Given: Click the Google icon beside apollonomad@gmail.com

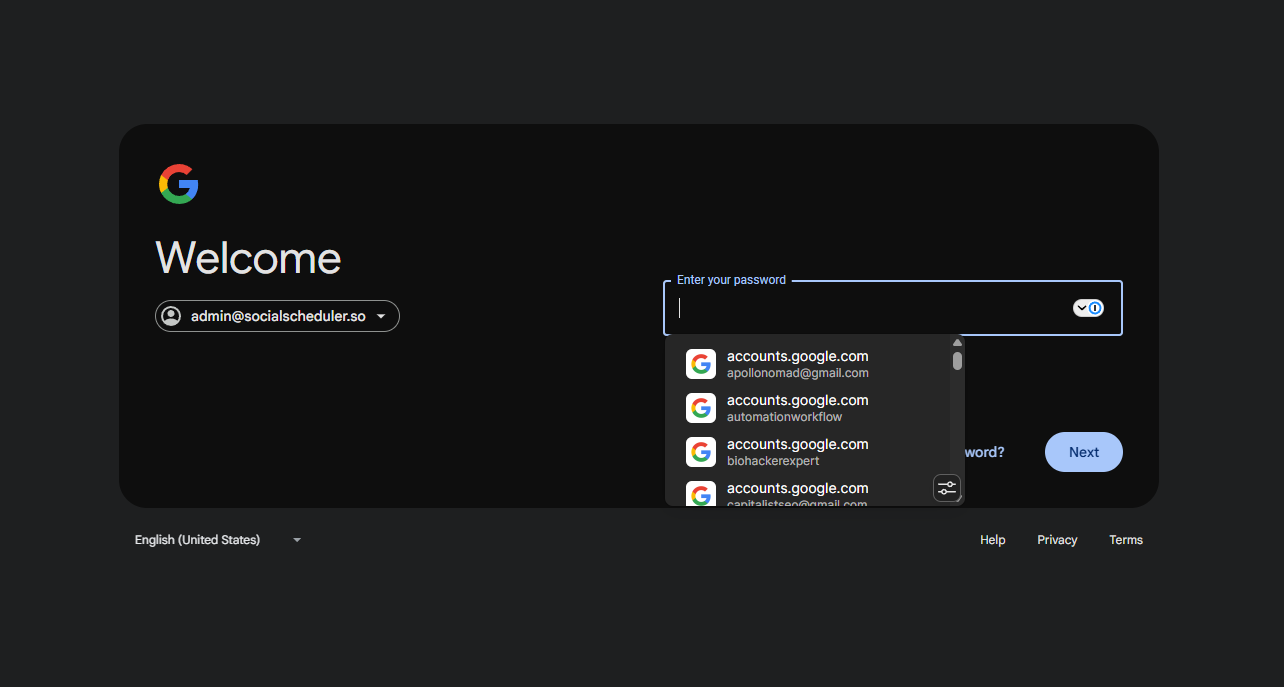Looking at the screenshot, I should (x=701, y=364).
